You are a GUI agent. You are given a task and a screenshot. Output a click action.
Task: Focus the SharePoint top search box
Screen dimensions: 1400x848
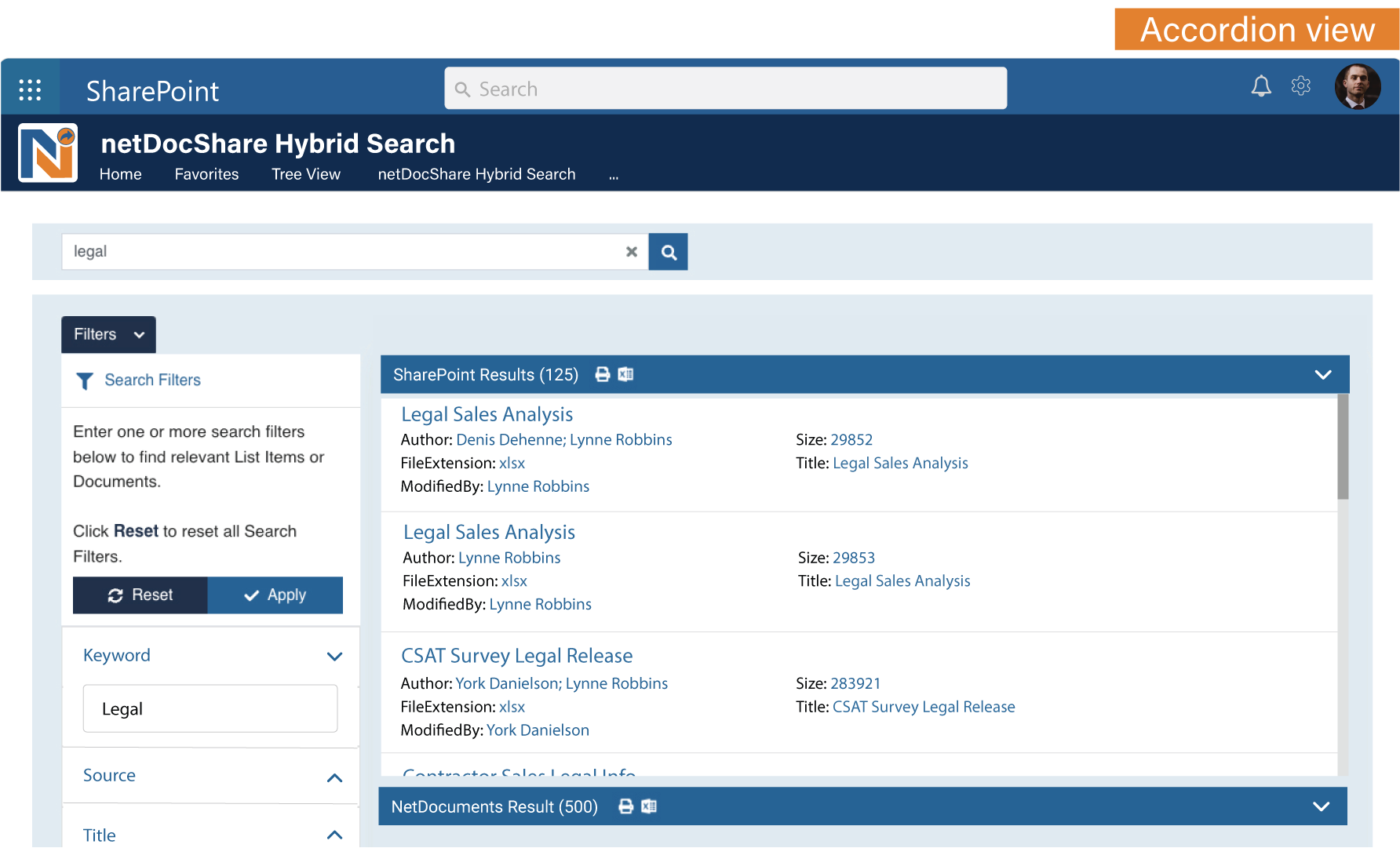726,89
